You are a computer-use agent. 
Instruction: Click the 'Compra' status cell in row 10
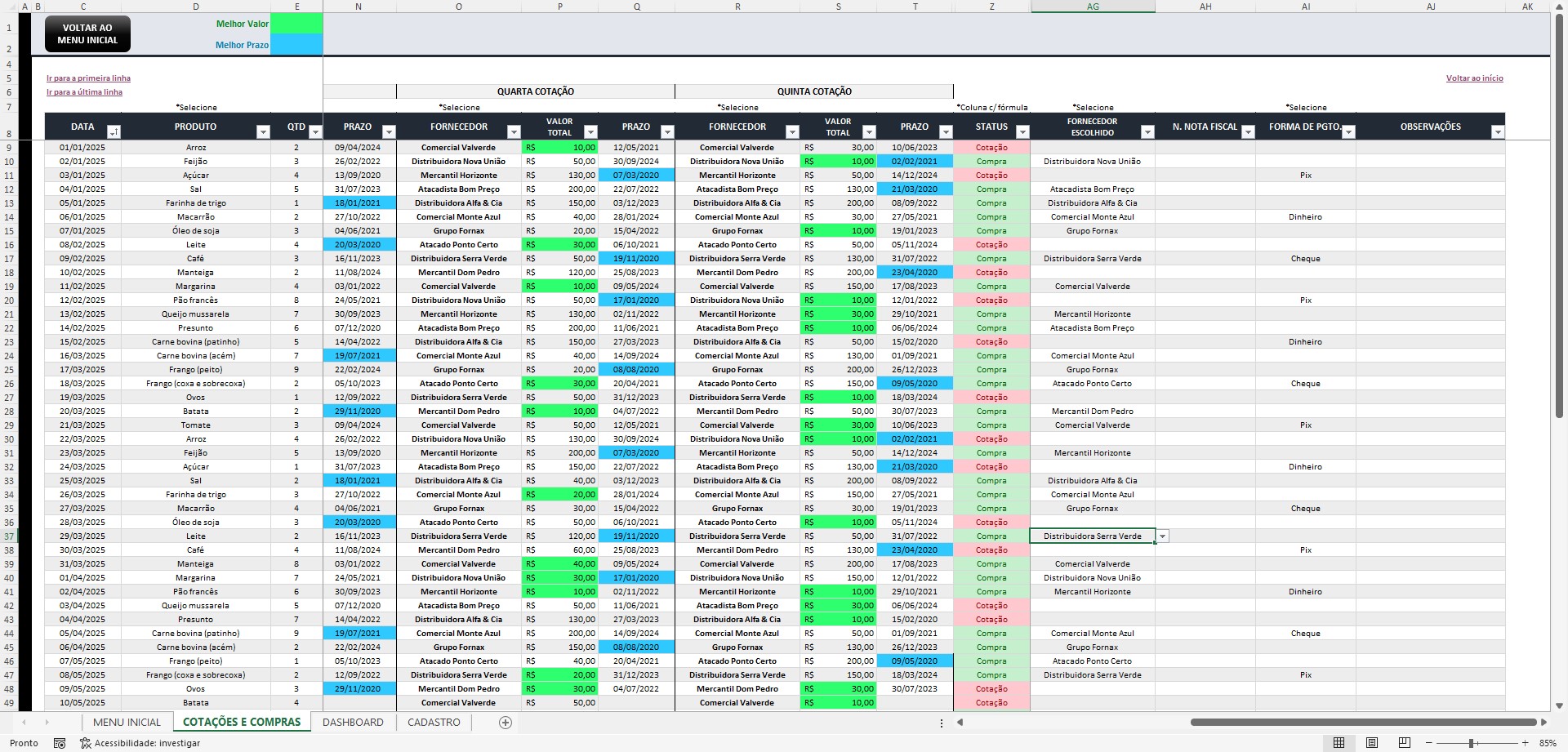coord(991,162)
